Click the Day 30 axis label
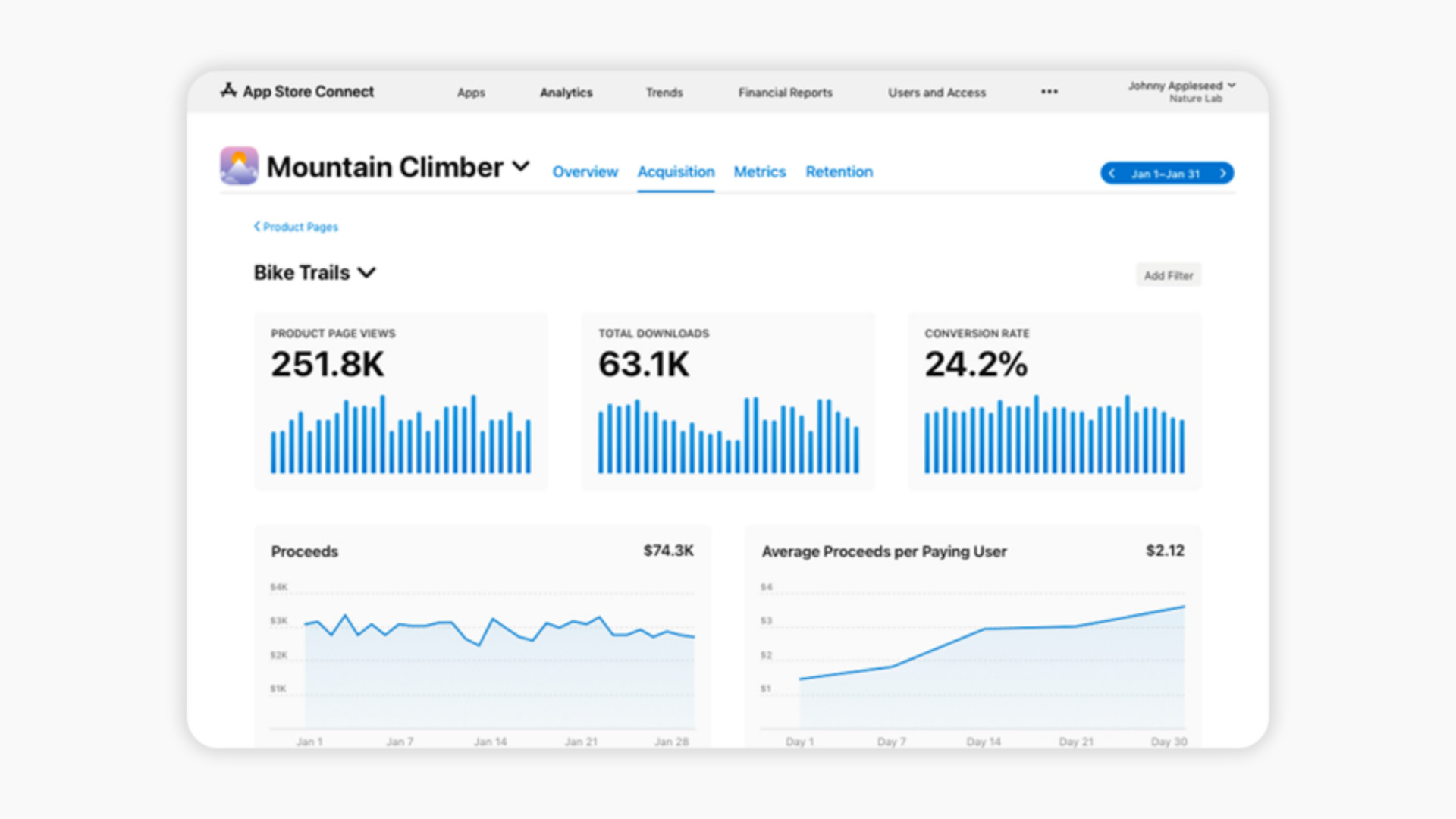Screen dimensions: 1456x819 coord(1169,742)
